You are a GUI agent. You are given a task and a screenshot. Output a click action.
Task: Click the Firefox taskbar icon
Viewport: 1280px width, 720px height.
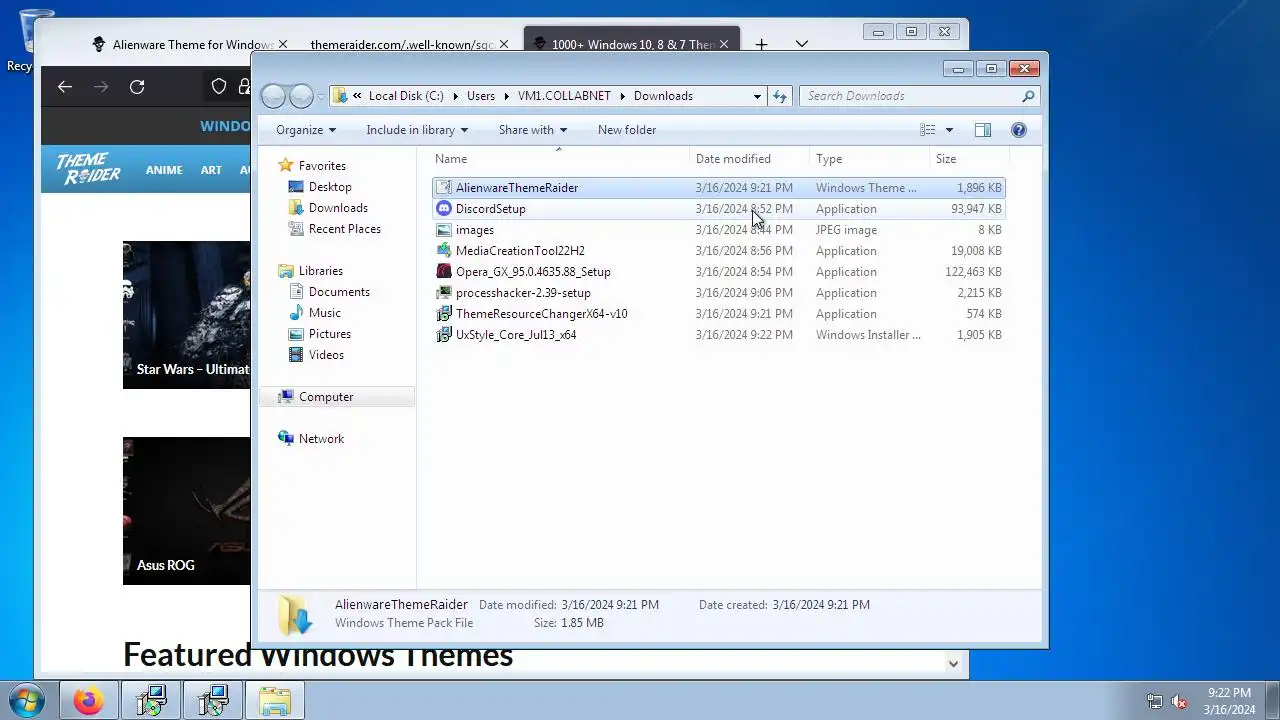coord(88,701)
